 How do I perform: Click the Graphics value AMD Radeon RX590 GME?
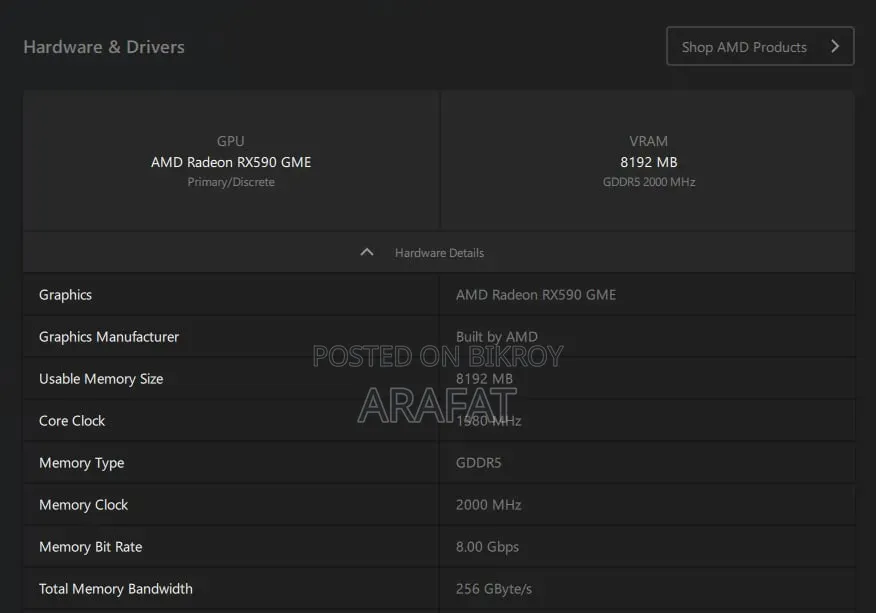coord(536,295)
